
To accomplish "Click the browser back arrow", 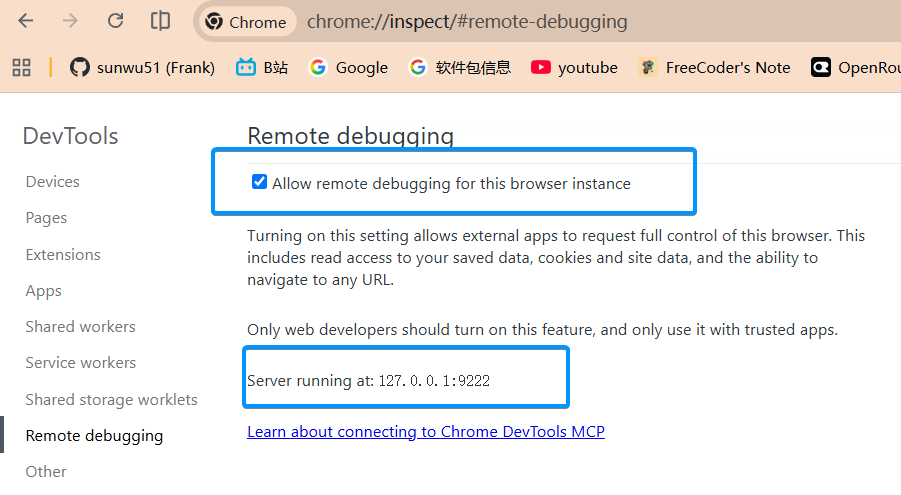I will (x=26, y=21).
